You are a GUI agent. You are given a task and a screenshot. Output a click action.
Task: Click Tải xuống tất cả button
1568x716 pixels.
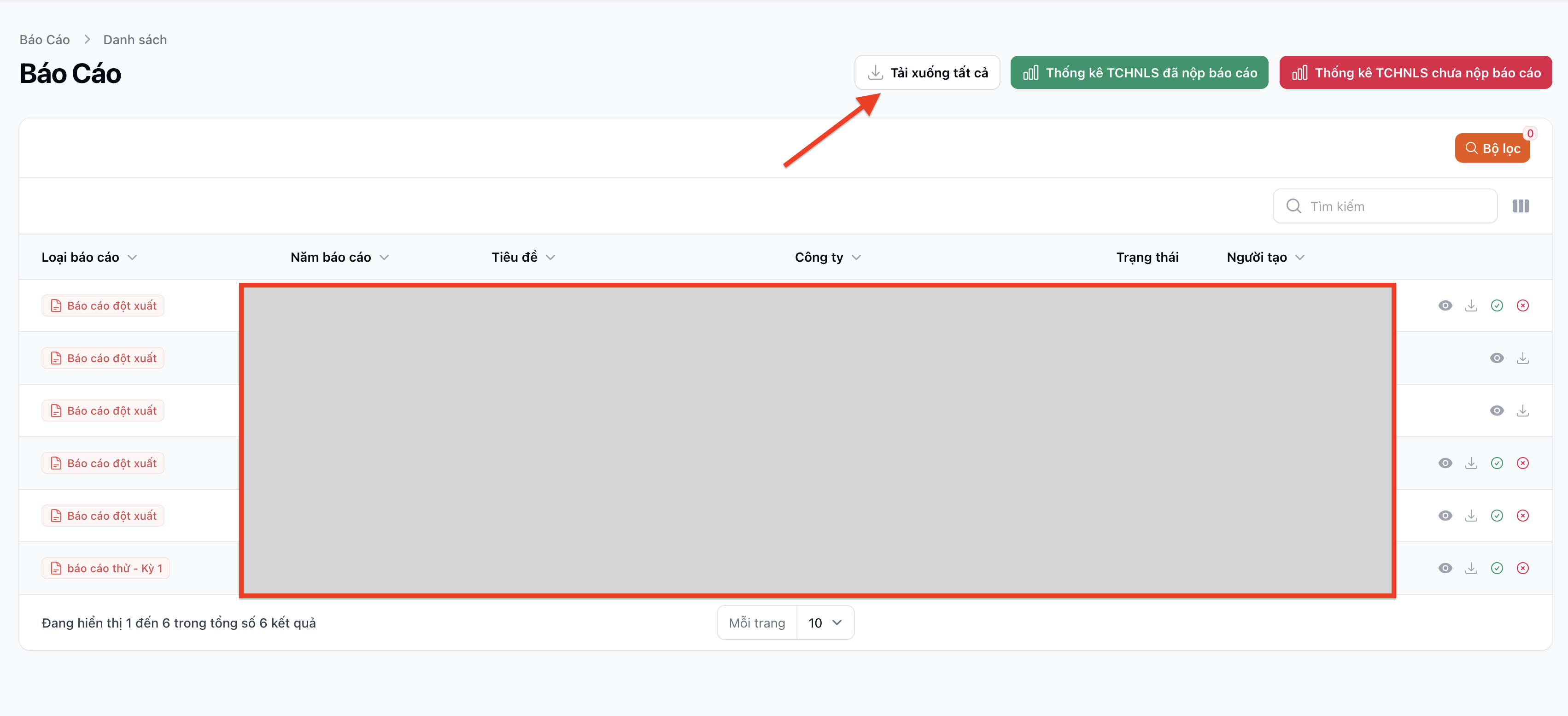[927, 73]
